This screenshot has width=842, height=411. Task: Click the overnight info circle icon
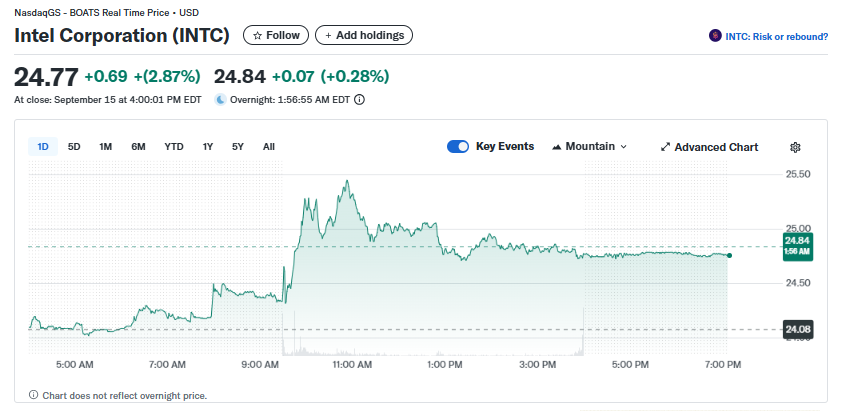coord(360,99)
